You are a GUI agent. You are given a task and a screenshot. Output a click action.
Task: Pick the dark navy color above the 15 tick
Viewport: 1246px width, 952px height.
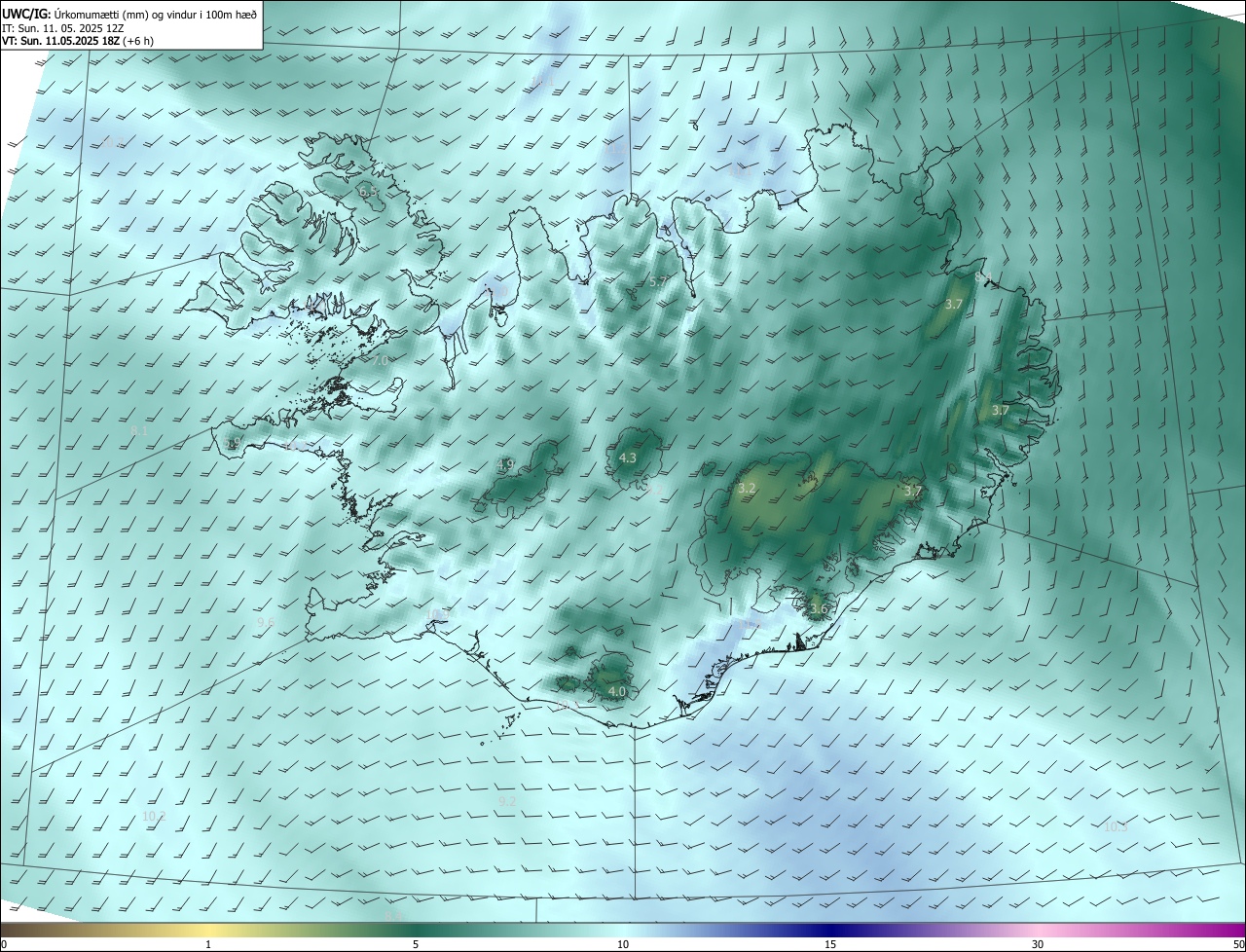coord(830,930)
